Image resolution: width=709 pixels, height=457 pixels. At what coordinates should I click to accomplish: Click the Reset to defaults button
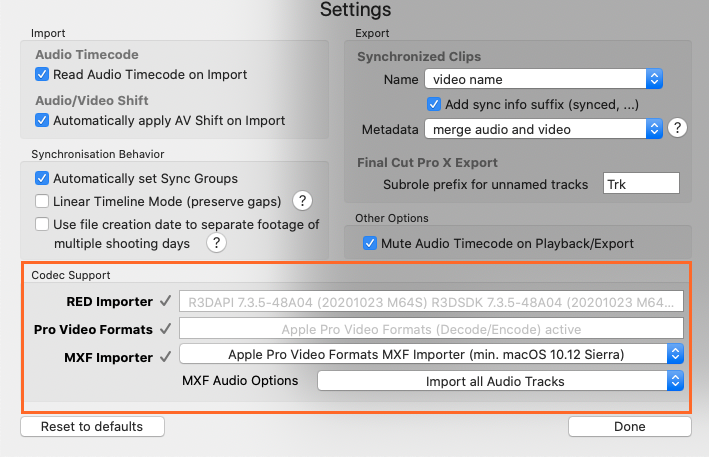coord(92,427)
